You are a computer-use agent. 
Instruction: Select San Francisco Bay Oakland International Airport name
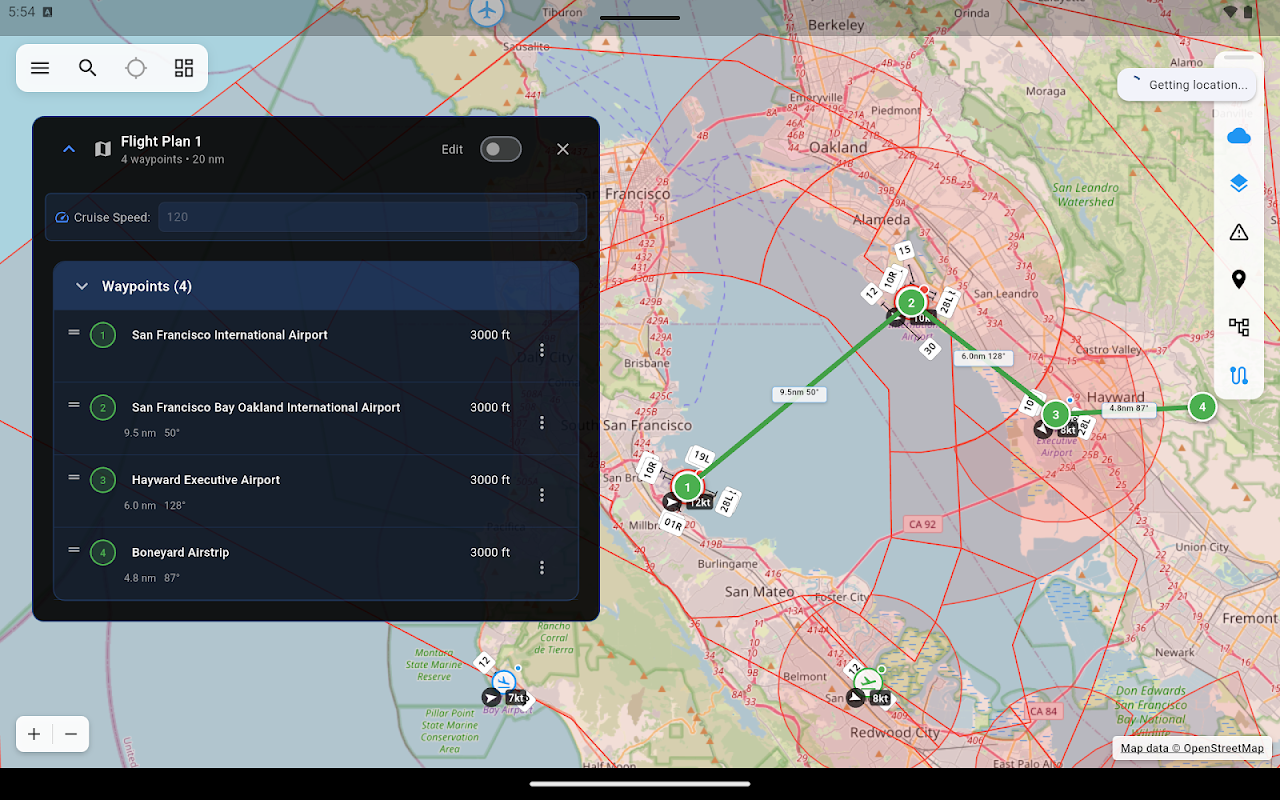point(266,407)
